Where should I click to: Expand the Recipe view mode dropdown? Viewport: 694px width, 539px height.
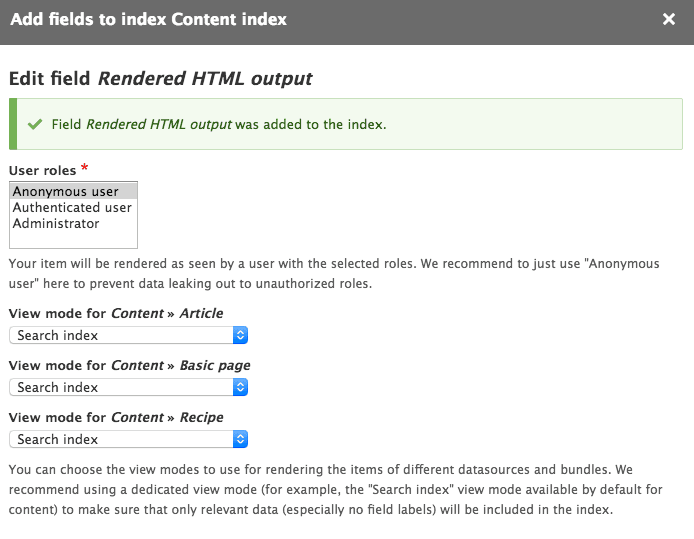coord(128,439)
